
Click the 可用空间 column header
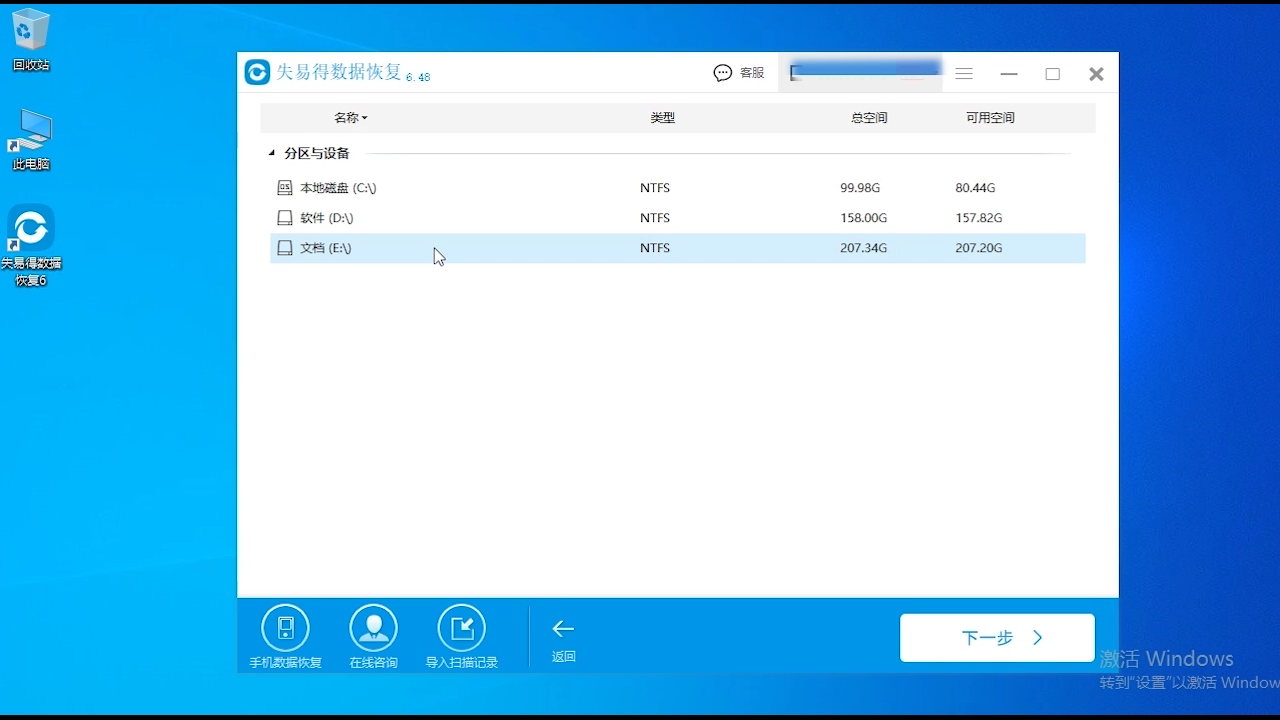(x=990, y=117)
